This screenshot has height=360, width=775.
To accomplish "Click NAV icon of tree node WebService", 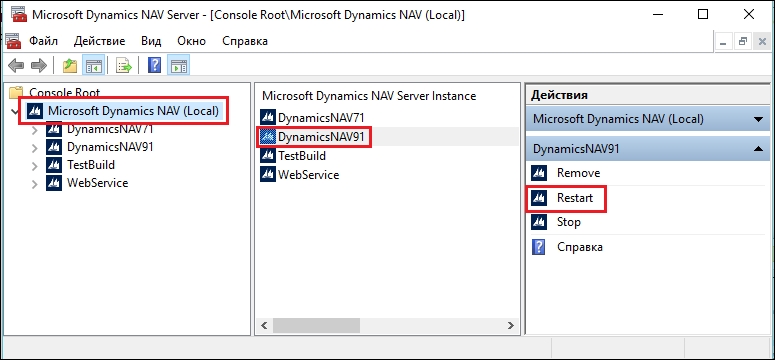I will click(54, 183).
